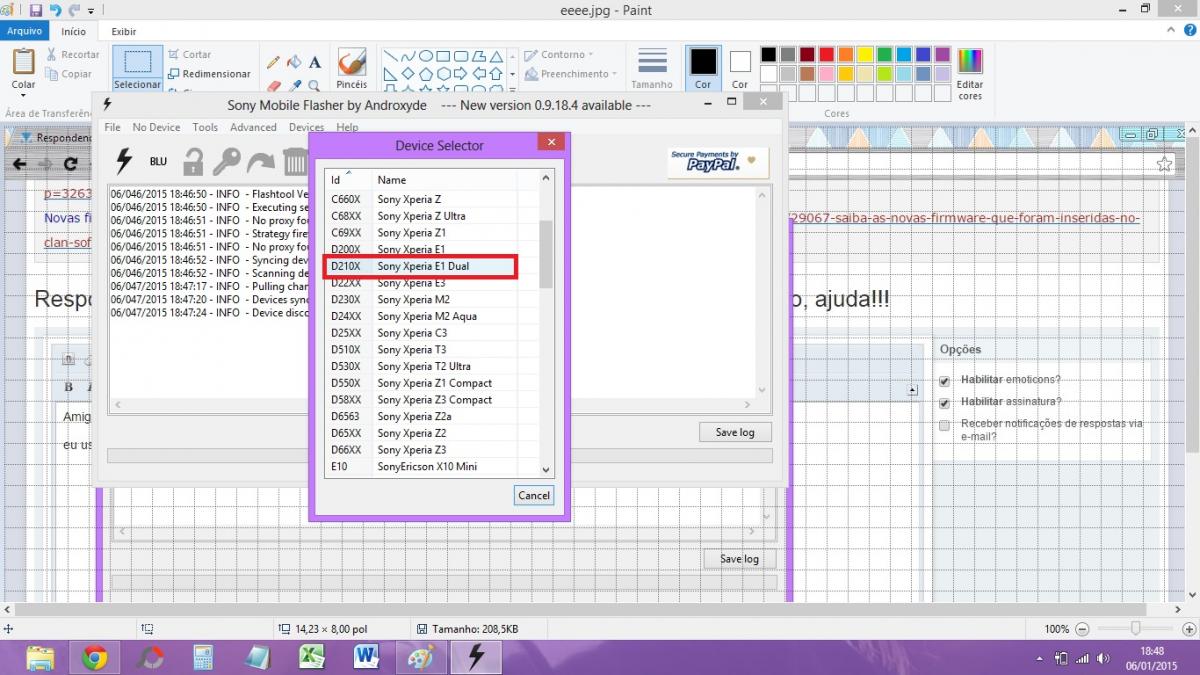Click the curved arrow icon in Flashtool toolbar
The height and width of the screenshot is (675, 1200).
tap(261, 161)
